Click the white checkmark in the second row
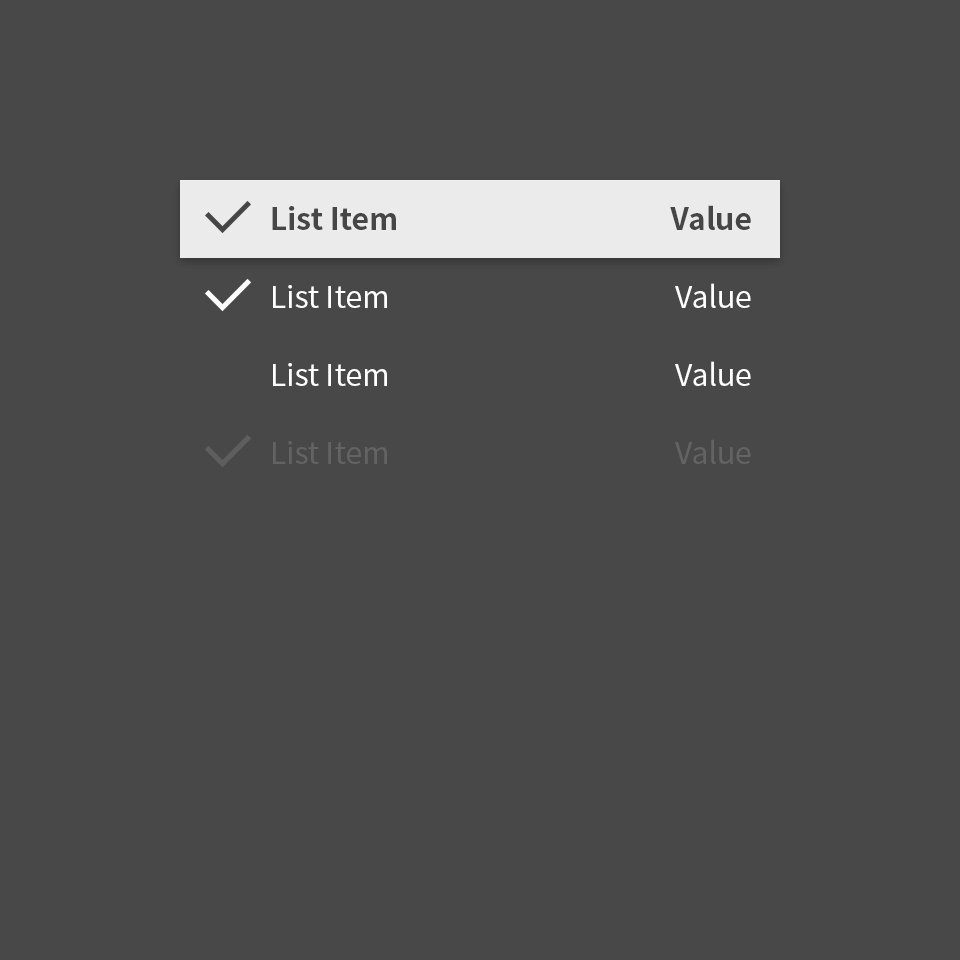Viewport: 960px width, 960px height. tap(228, 295)
